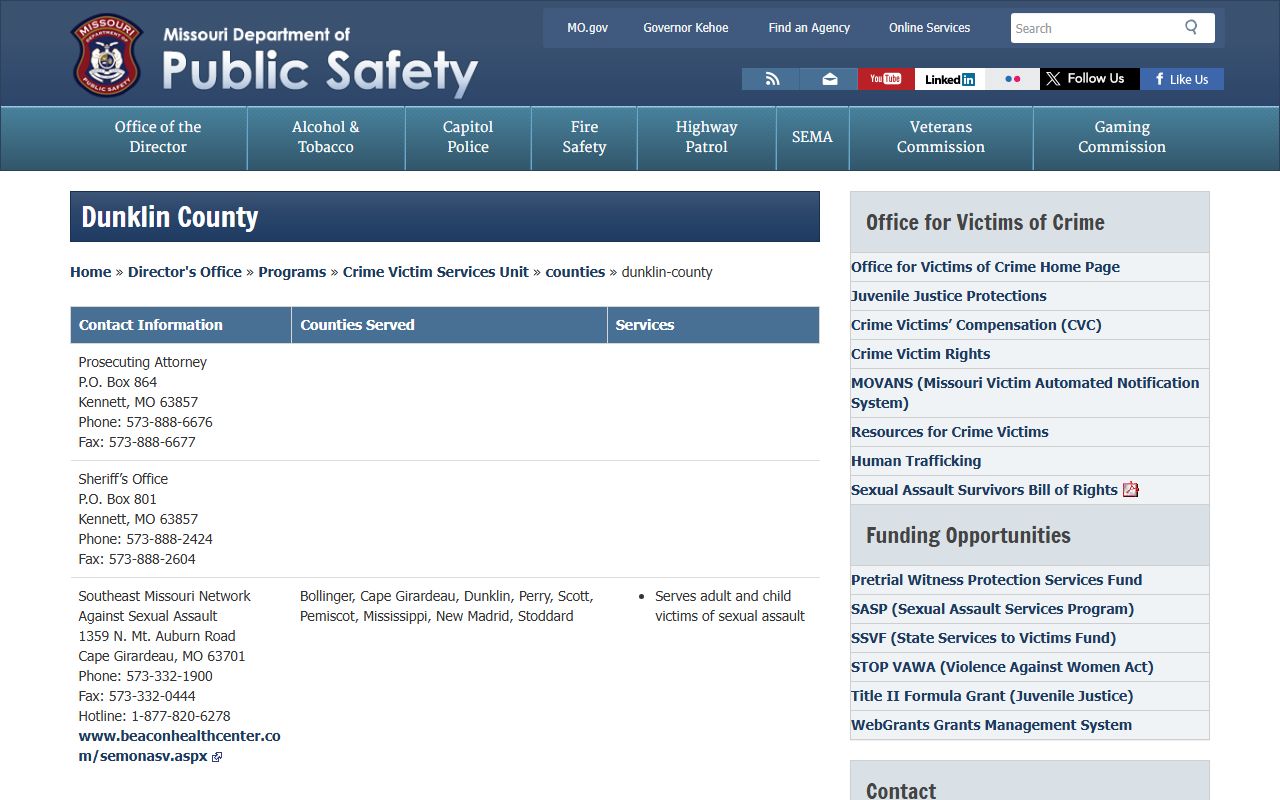Viewport: 1280px width, 800px height.
Task: Open the beaconhealthcenter.com website link
Action: [179, 746]
